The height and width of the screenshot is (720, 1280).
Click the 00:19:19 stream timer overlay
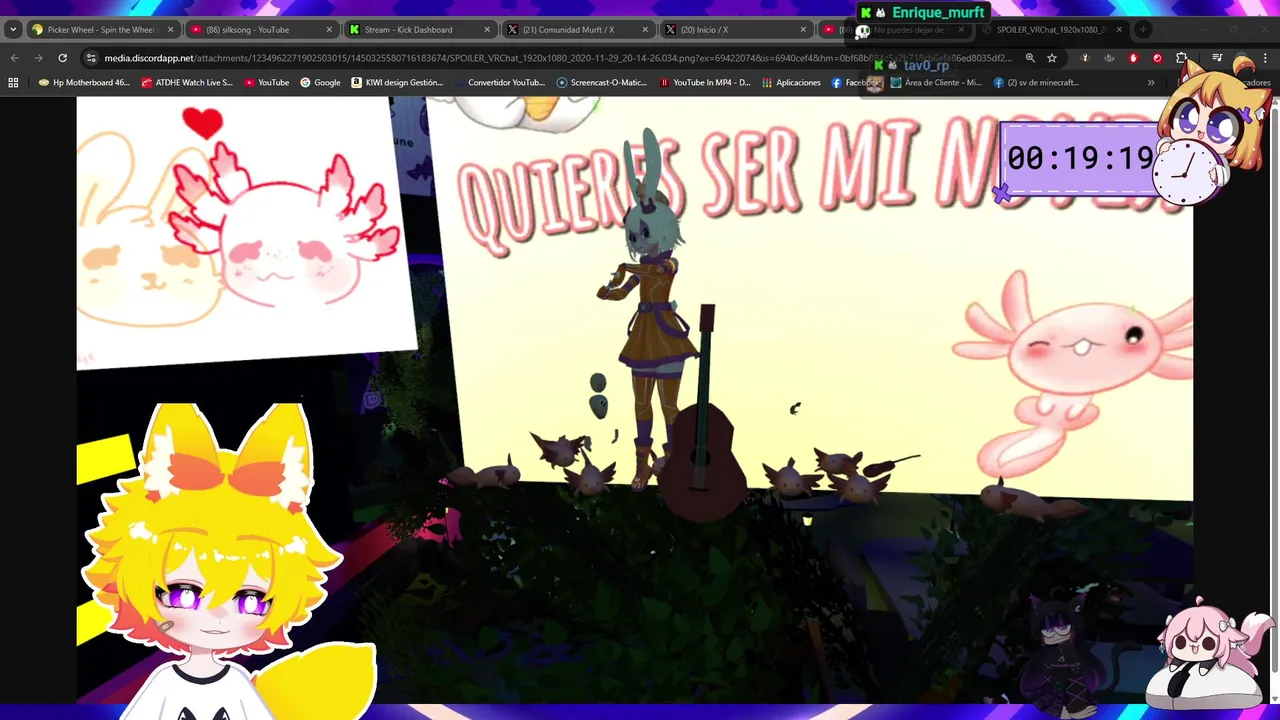pyautogui.click(x=1080, y=158)
